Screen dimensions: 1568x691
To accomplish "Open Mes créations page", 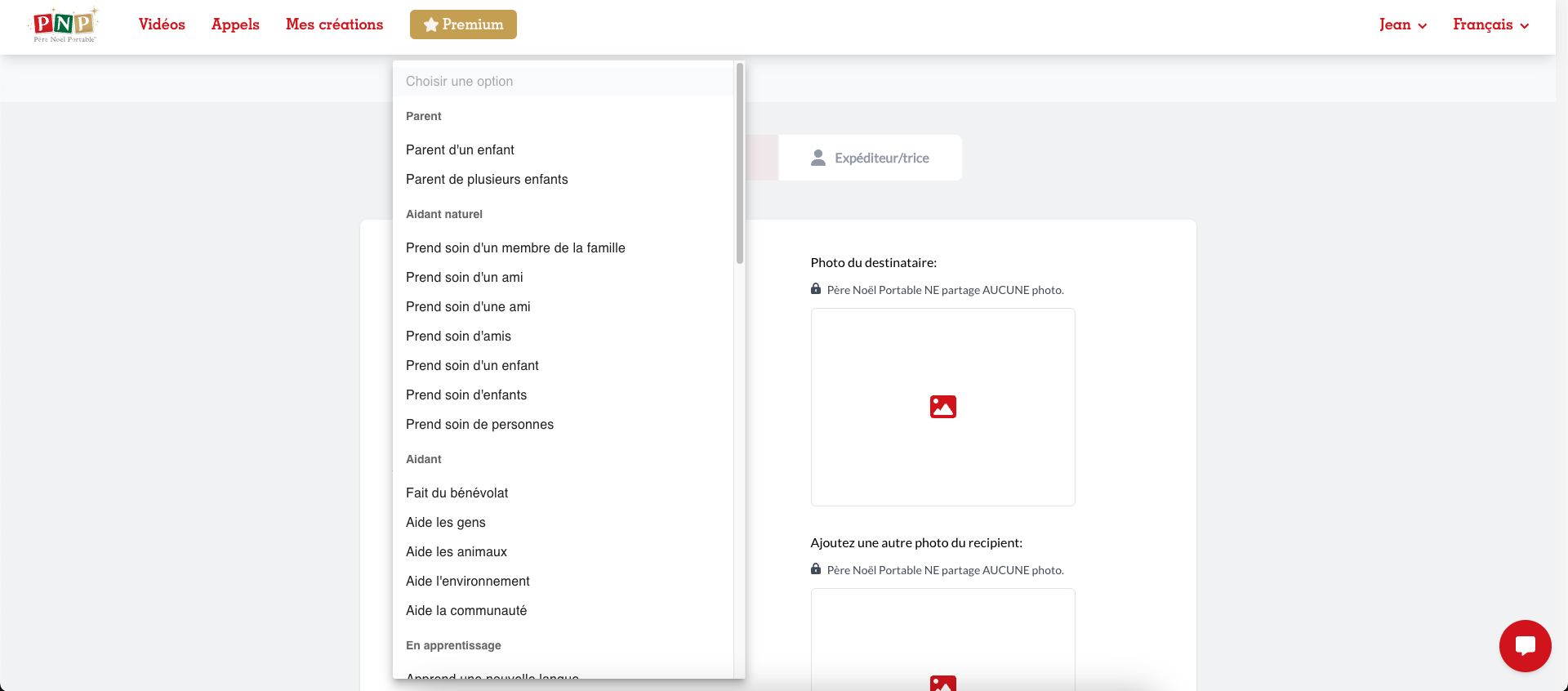I will pos(334,25).
